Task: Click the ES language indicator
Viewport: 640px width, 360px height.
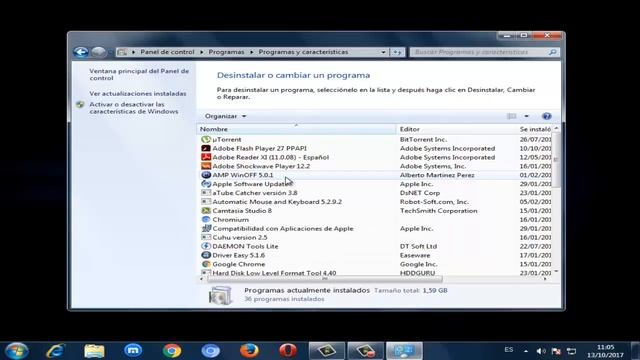Action: pos(509,350)
